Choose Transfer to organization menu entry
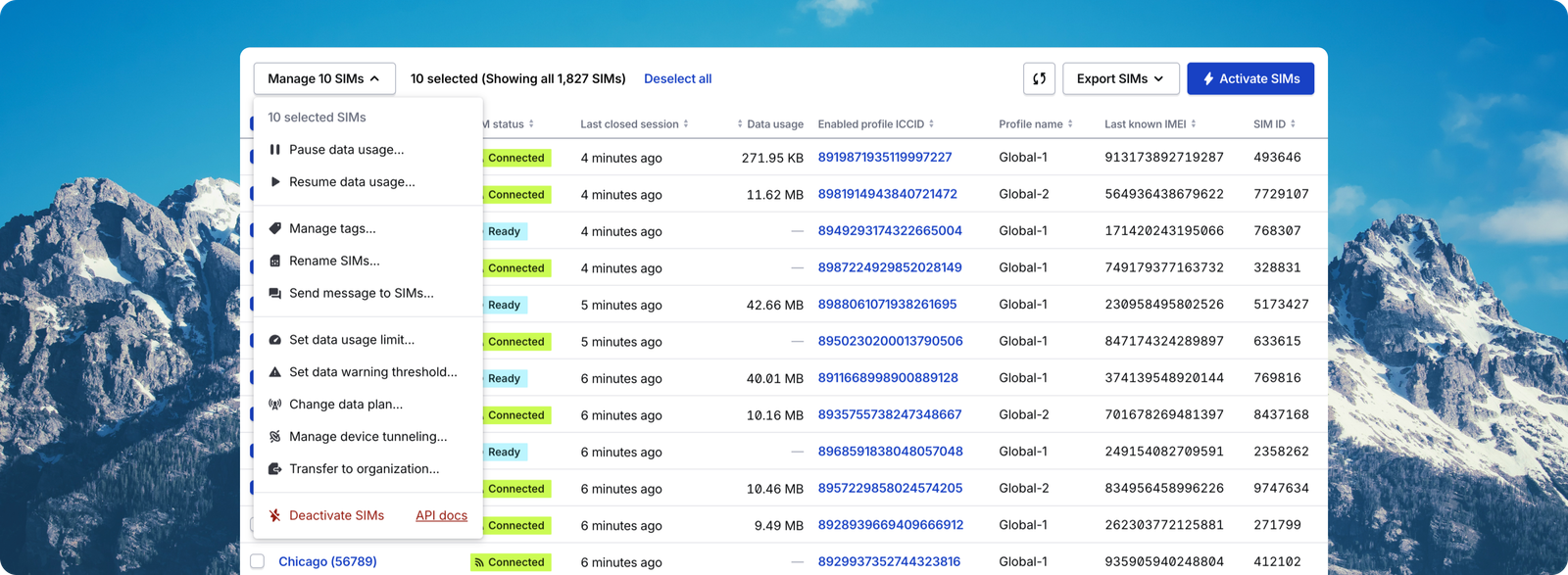Image resolution: width=1568 pixels, height=575 pixels. click(367, 469)
